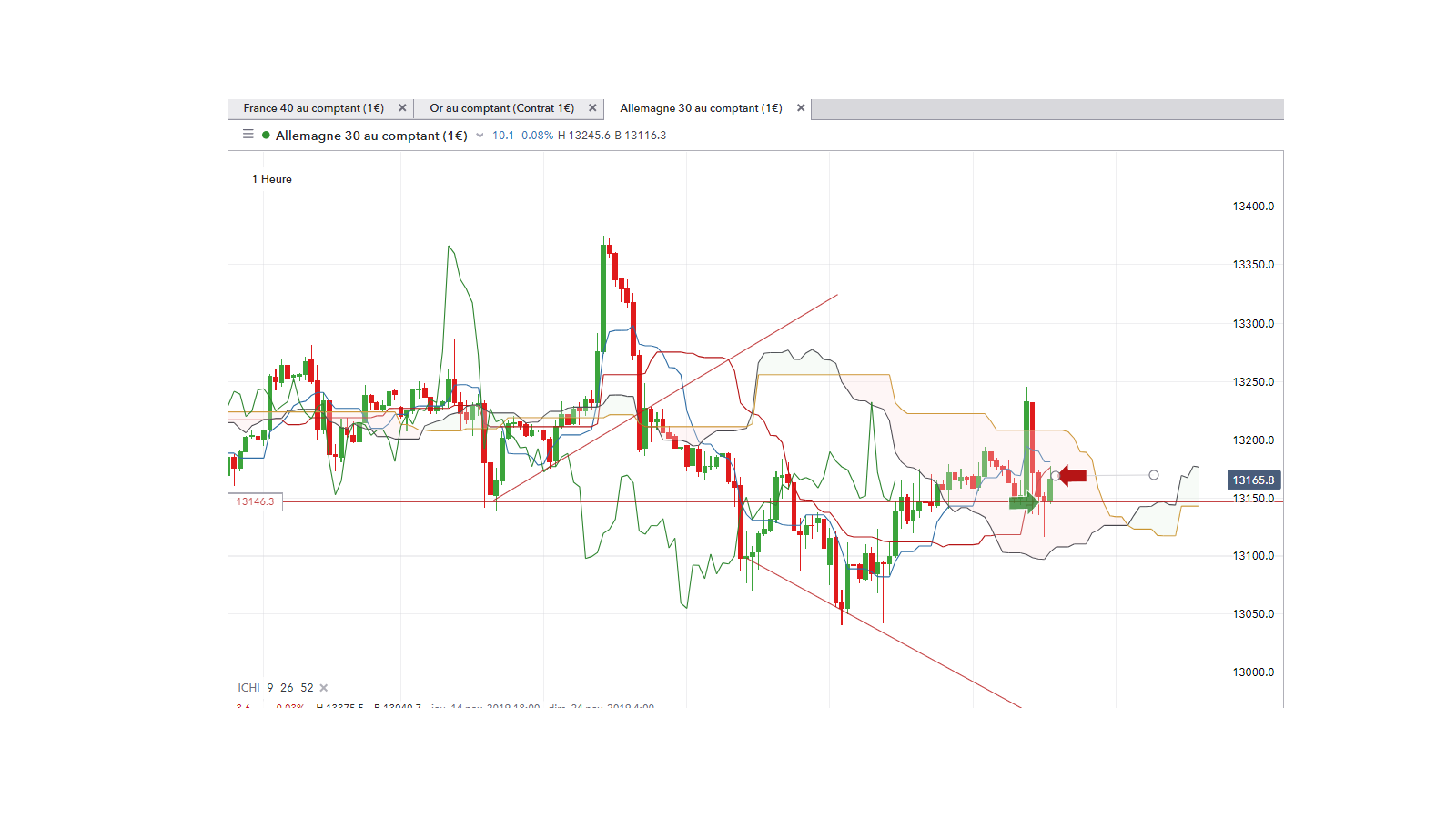Select the descending red trend line
Screen dimensions: 1456x819
point(883,632)
